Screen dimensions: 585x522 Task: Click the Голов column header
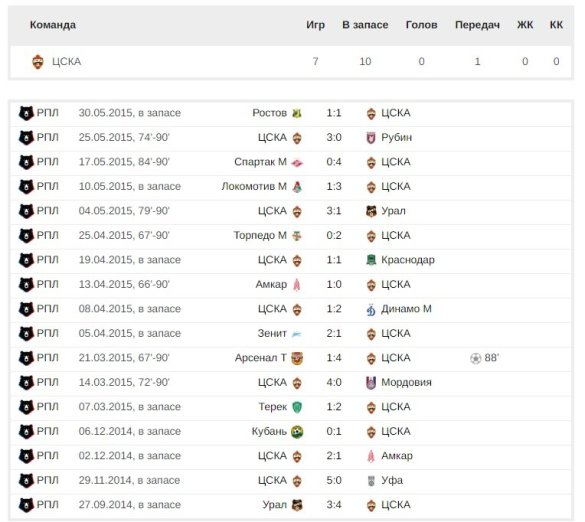point(421,25)
